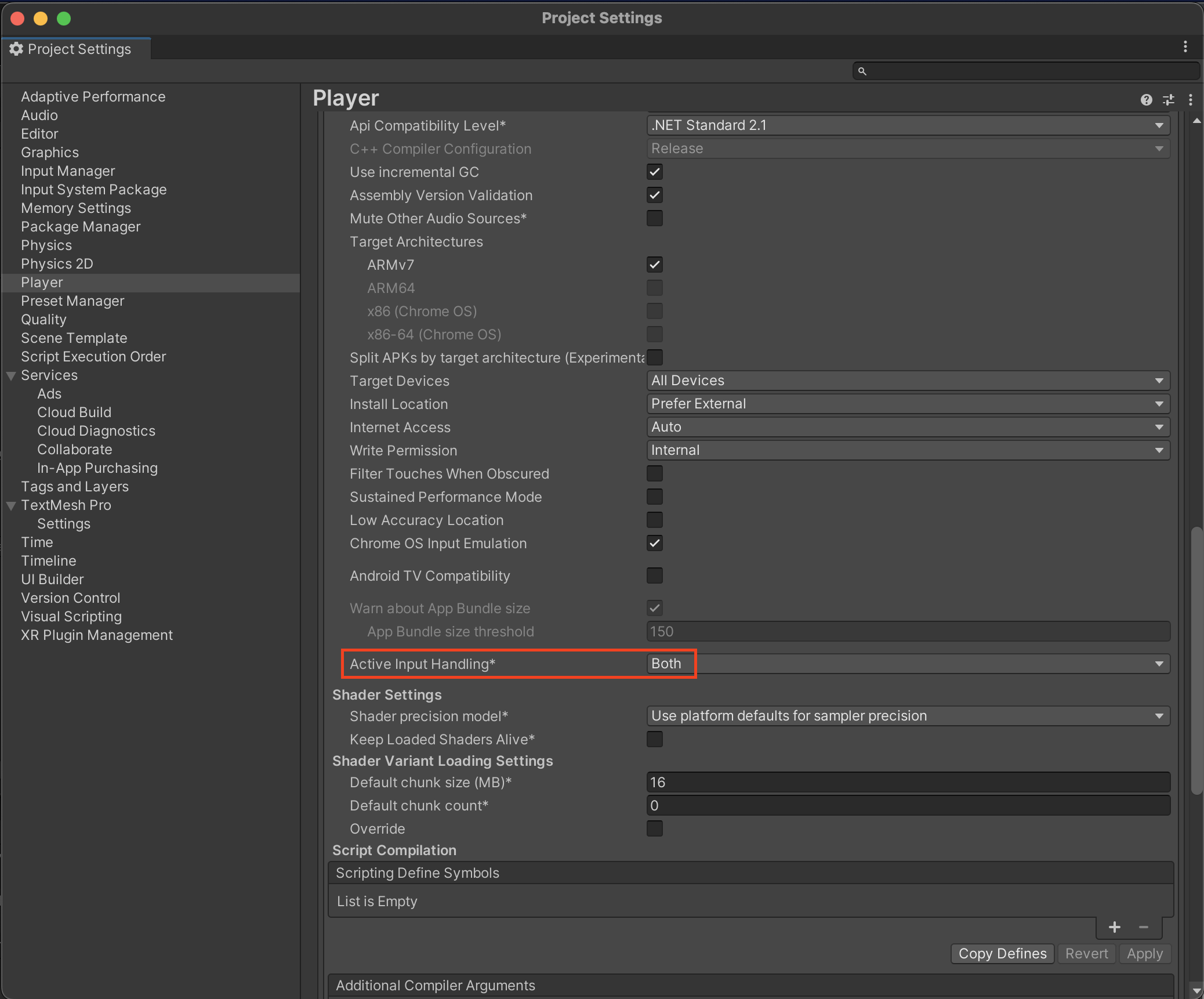Open the Player panel three-dot menu

1191,100
